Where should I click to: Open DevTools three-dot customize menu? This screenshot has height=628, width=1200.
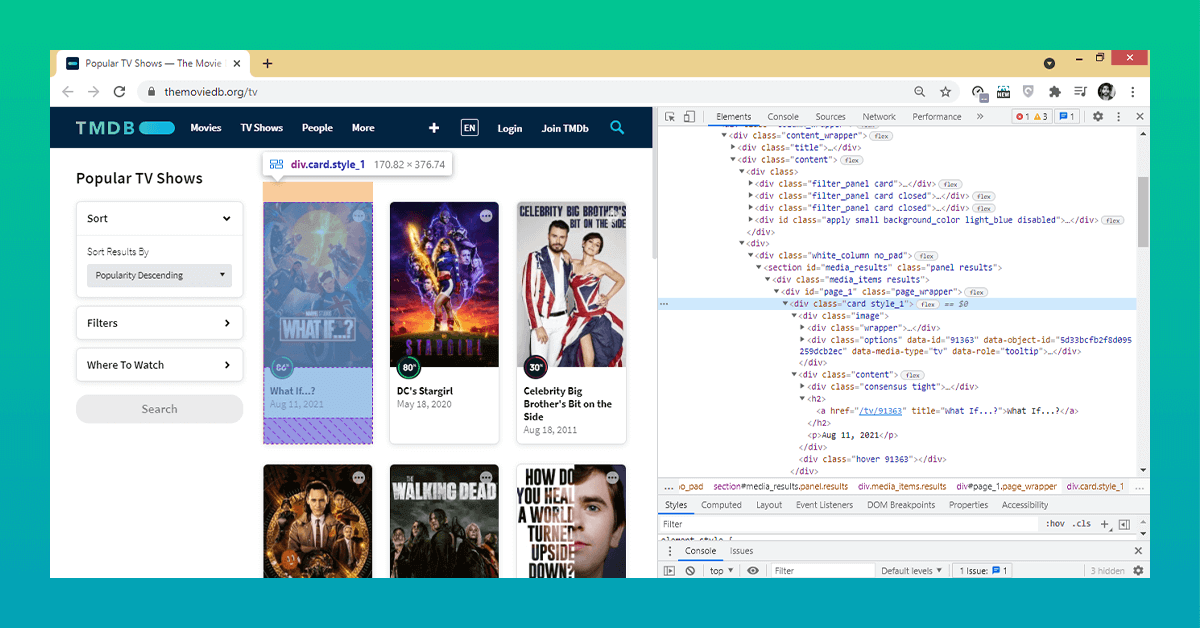click(1119, 117)
